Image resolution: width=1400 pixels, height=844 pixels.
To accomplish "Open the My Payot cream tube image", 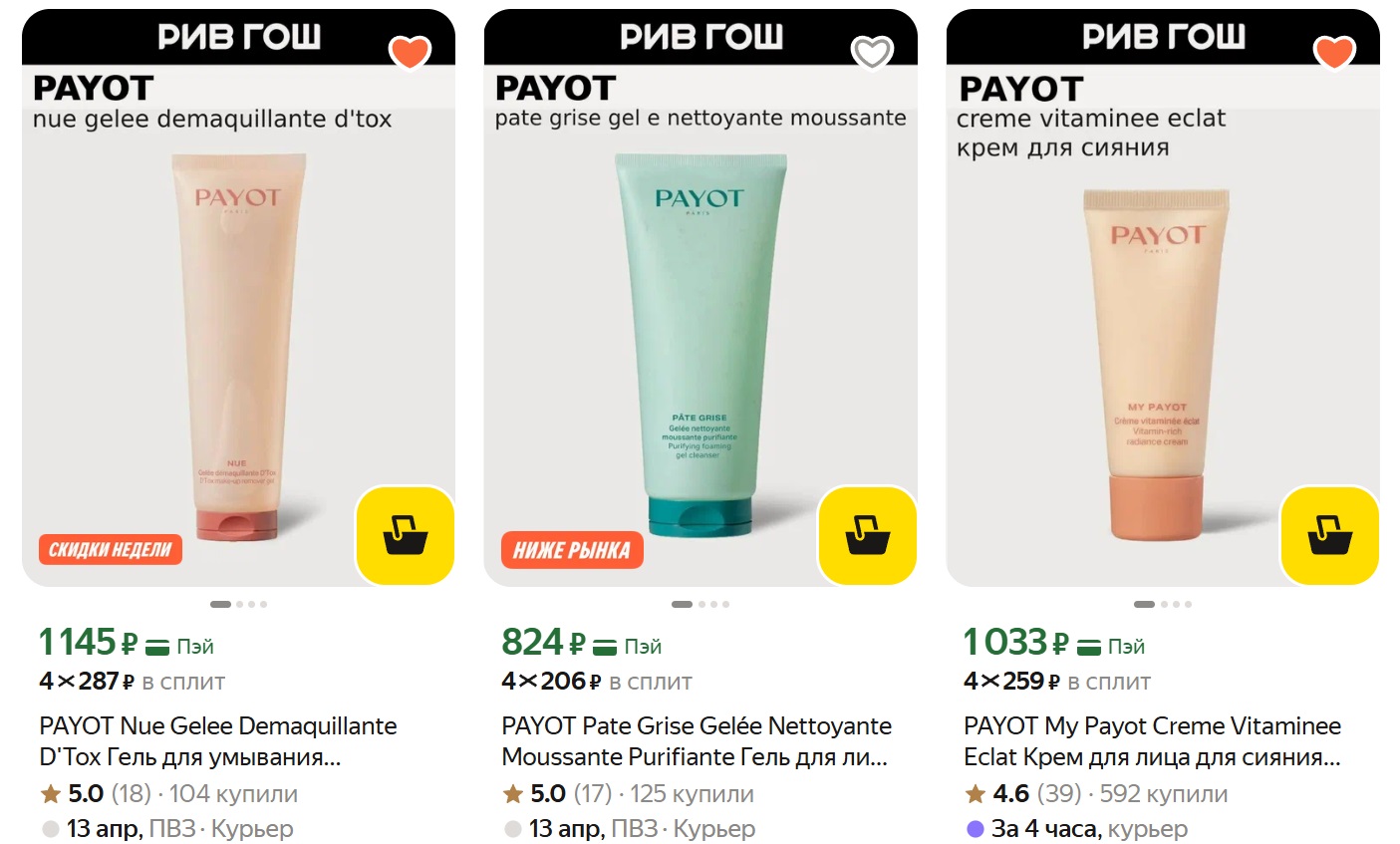I will point(1156,366).
